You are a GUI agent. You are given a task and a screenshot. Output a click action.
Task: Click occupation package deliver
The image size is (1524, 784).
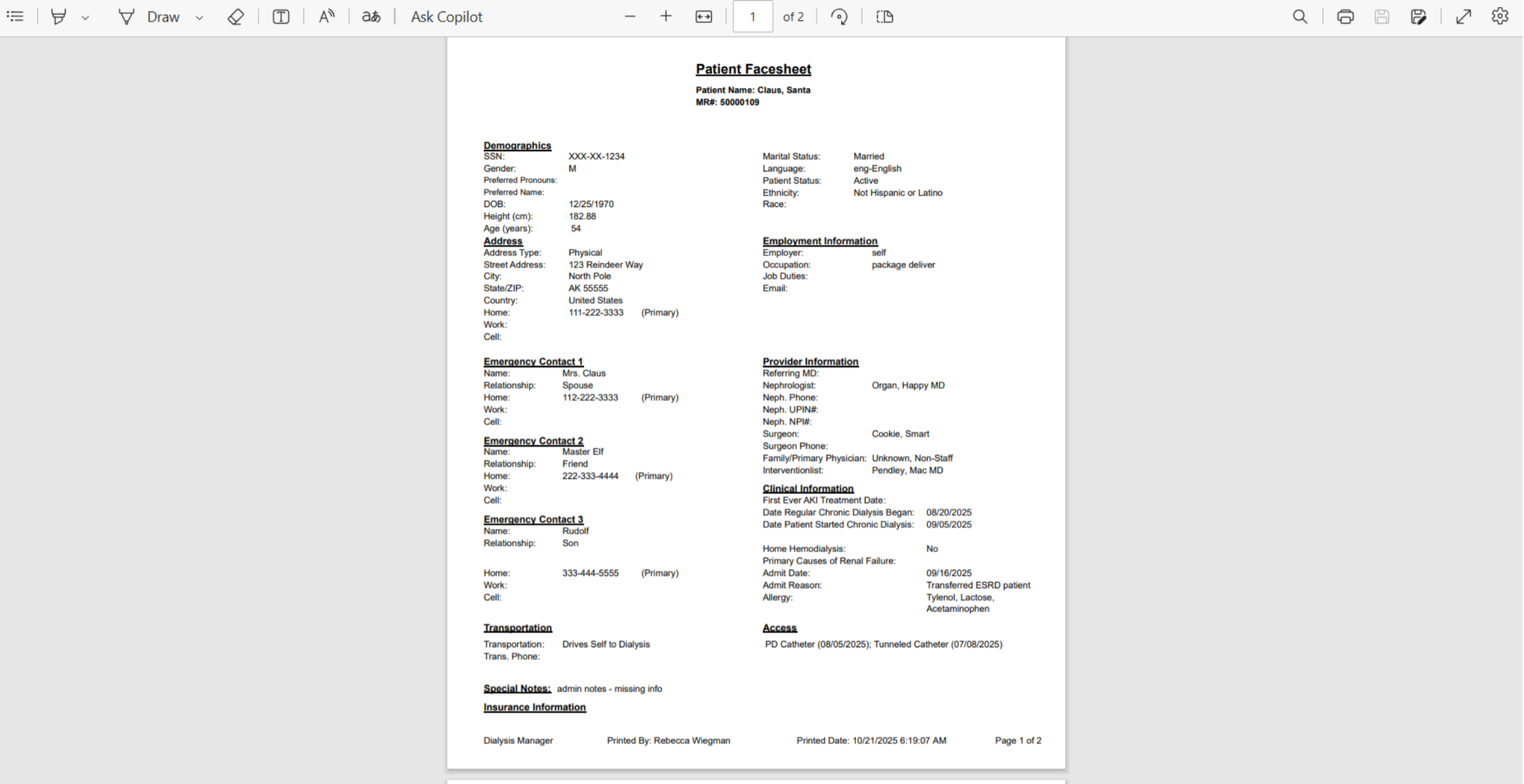(x=903, y=265)
